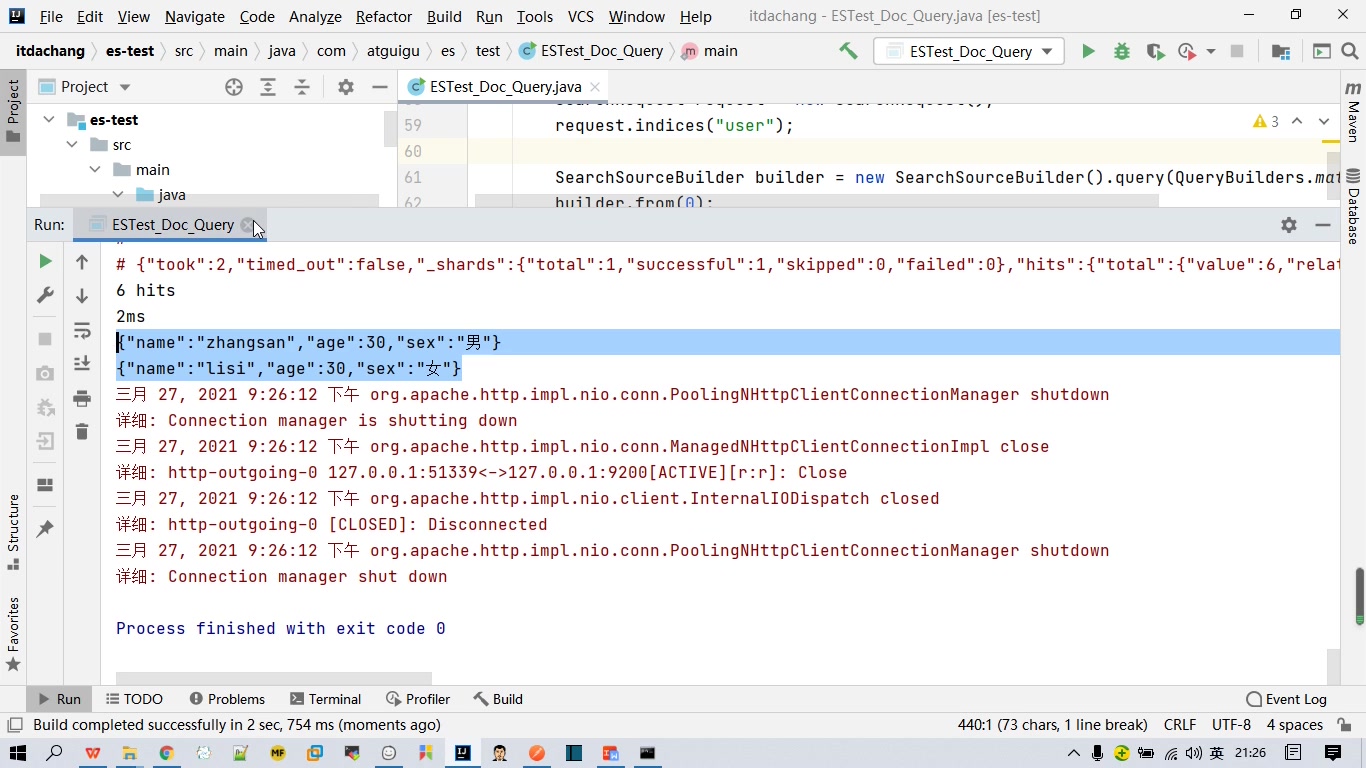Debug ESTest_Doc_Query using the bug icon

1121,51
